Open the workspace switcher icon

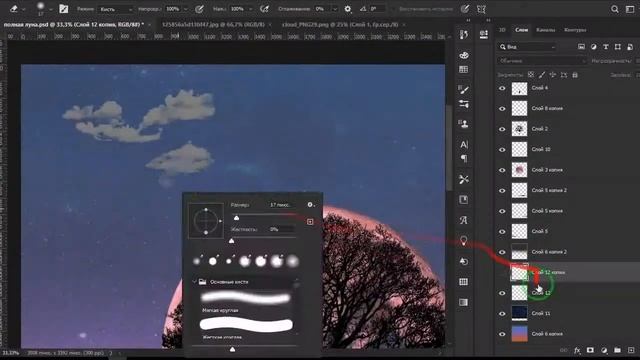click(x=630, y=9)
